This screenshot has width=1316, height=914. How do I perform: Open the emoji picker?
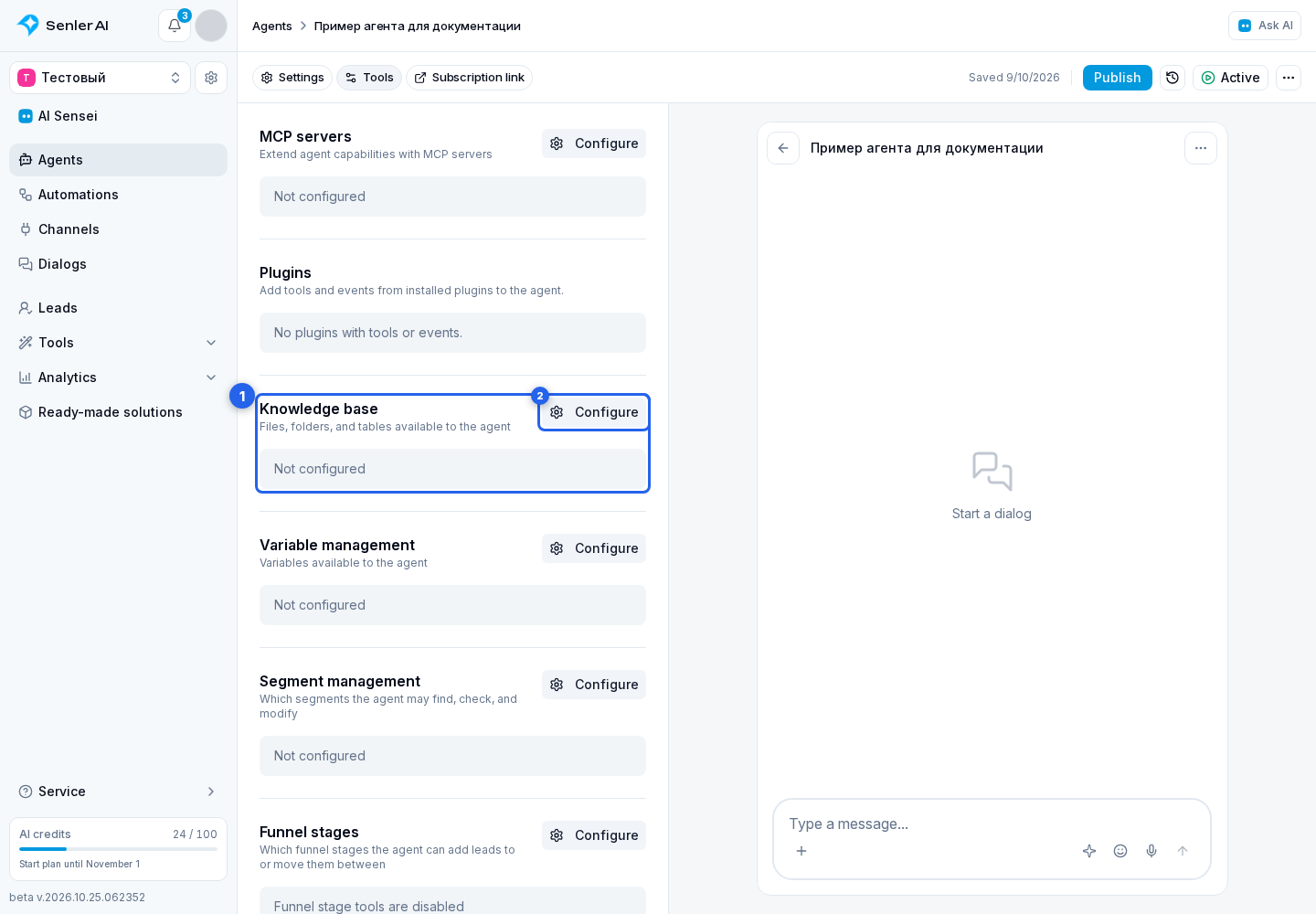coord(1120,851)
